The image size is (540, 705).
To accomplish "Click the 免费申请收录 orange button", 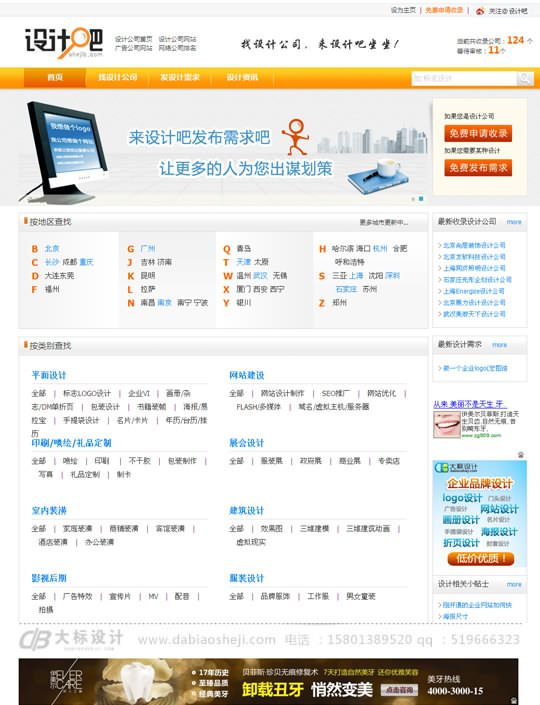I will coord(478,134).
